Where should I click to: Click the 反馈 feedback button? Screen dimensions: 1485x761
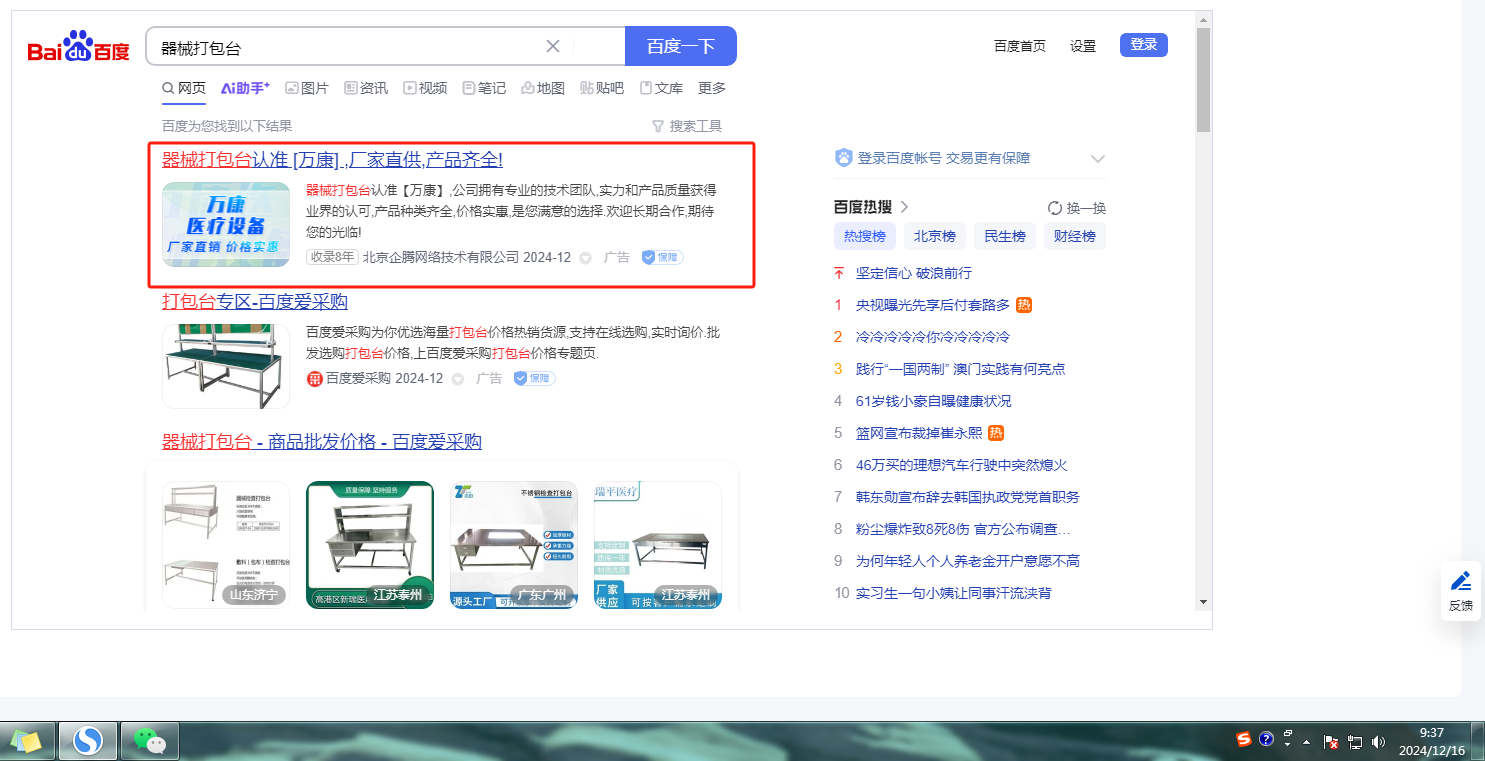point(1461,591)
